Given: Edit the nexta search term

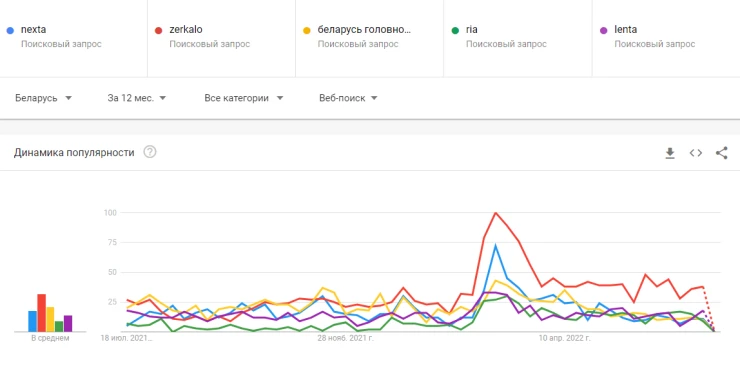Looking at the screenshot, I should pos(34,29).
